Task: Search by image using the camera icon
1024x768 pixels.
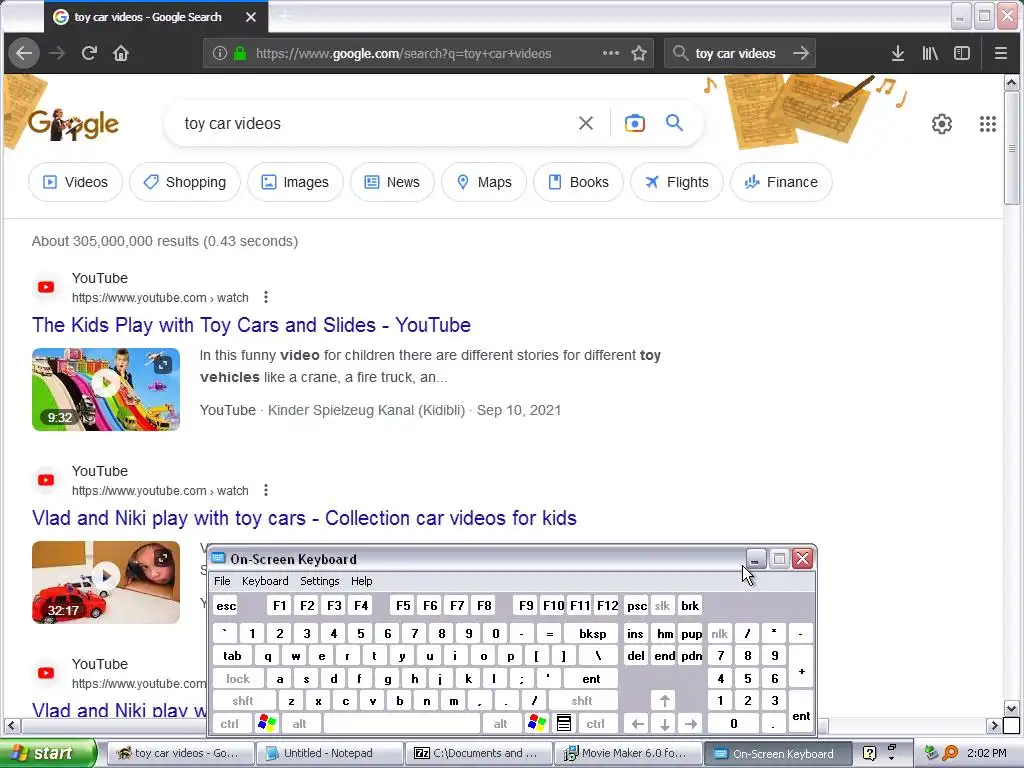Action: (x=635, y=123)
